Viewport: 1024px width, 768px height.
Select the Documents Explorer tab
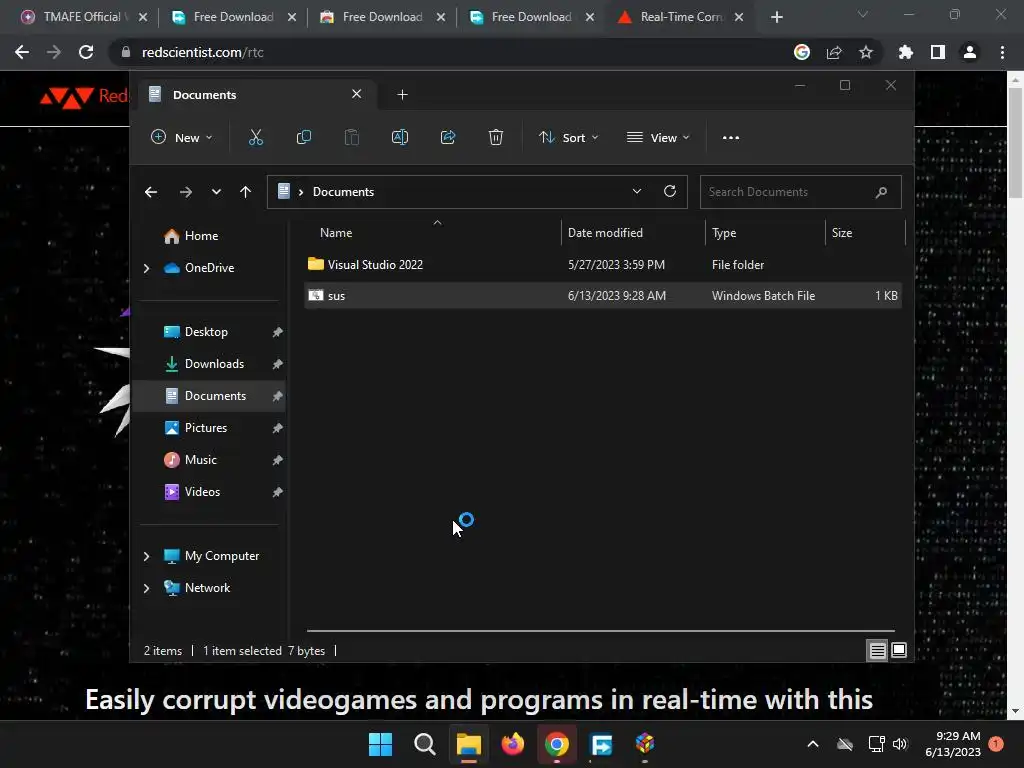[255, 95]
